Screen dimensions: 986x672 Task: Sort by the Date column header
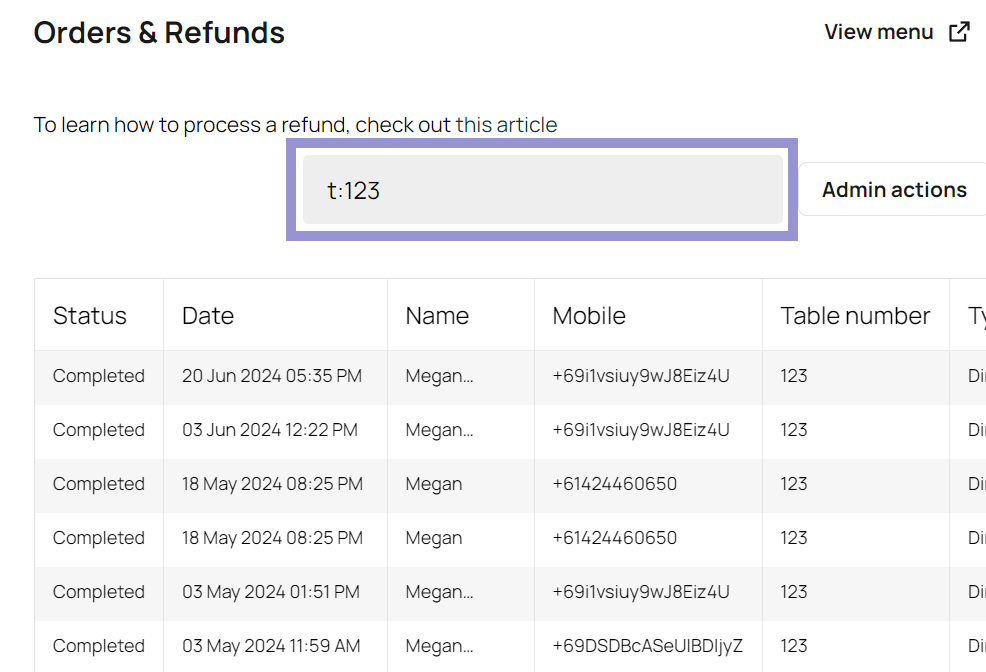click(208, 316)
